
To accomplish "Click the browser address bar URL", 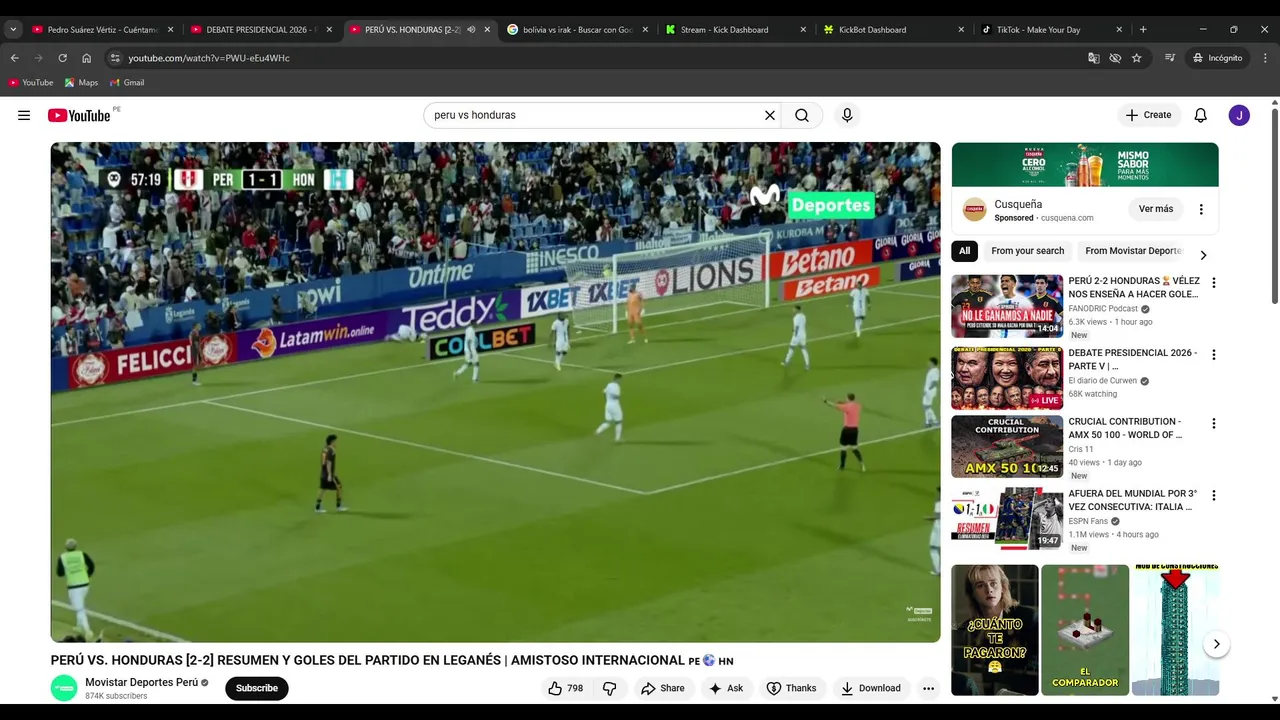I will [209, 58].
